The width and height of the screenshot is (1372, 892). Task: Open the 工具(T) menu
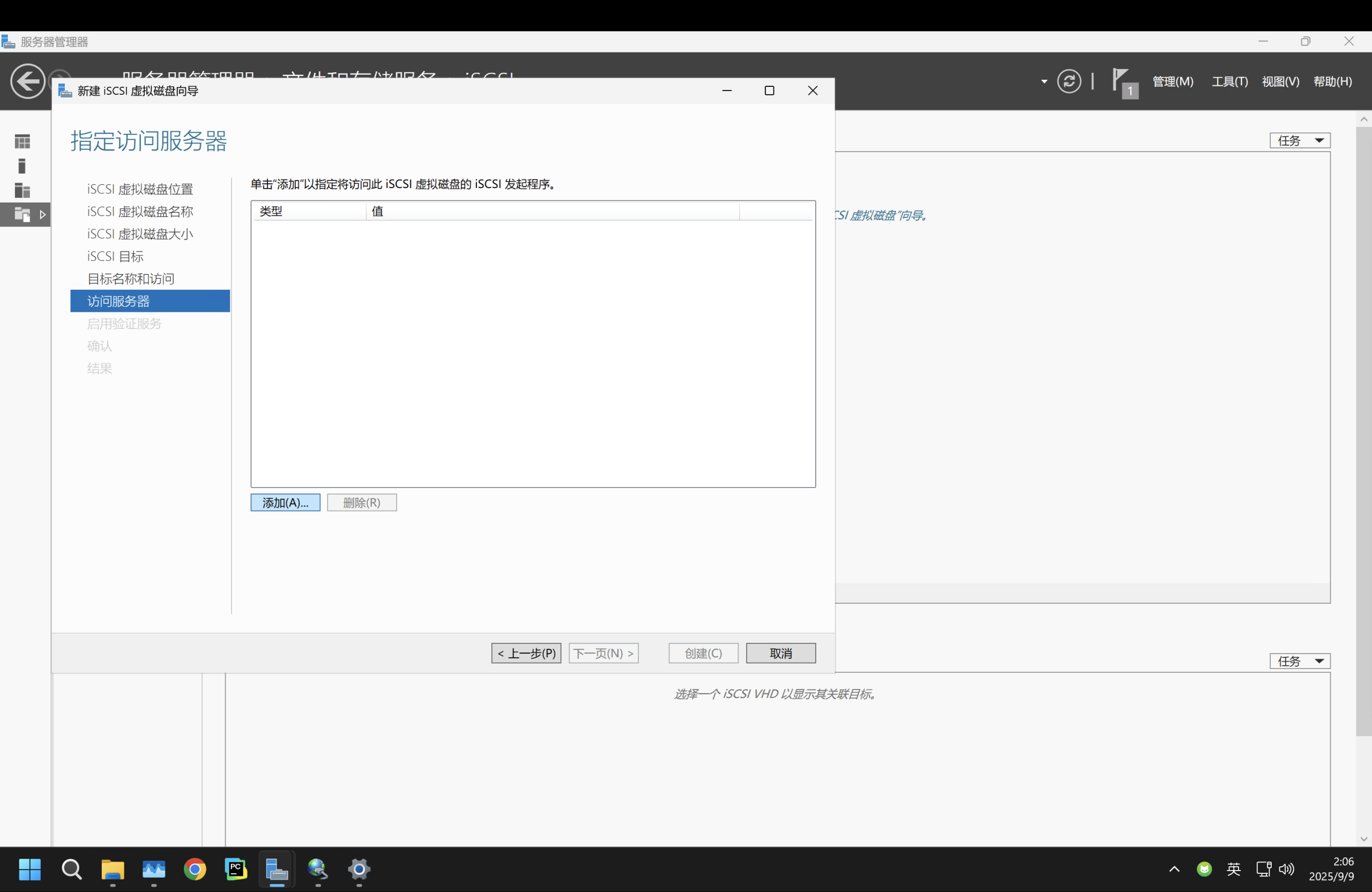point(1228,81)
